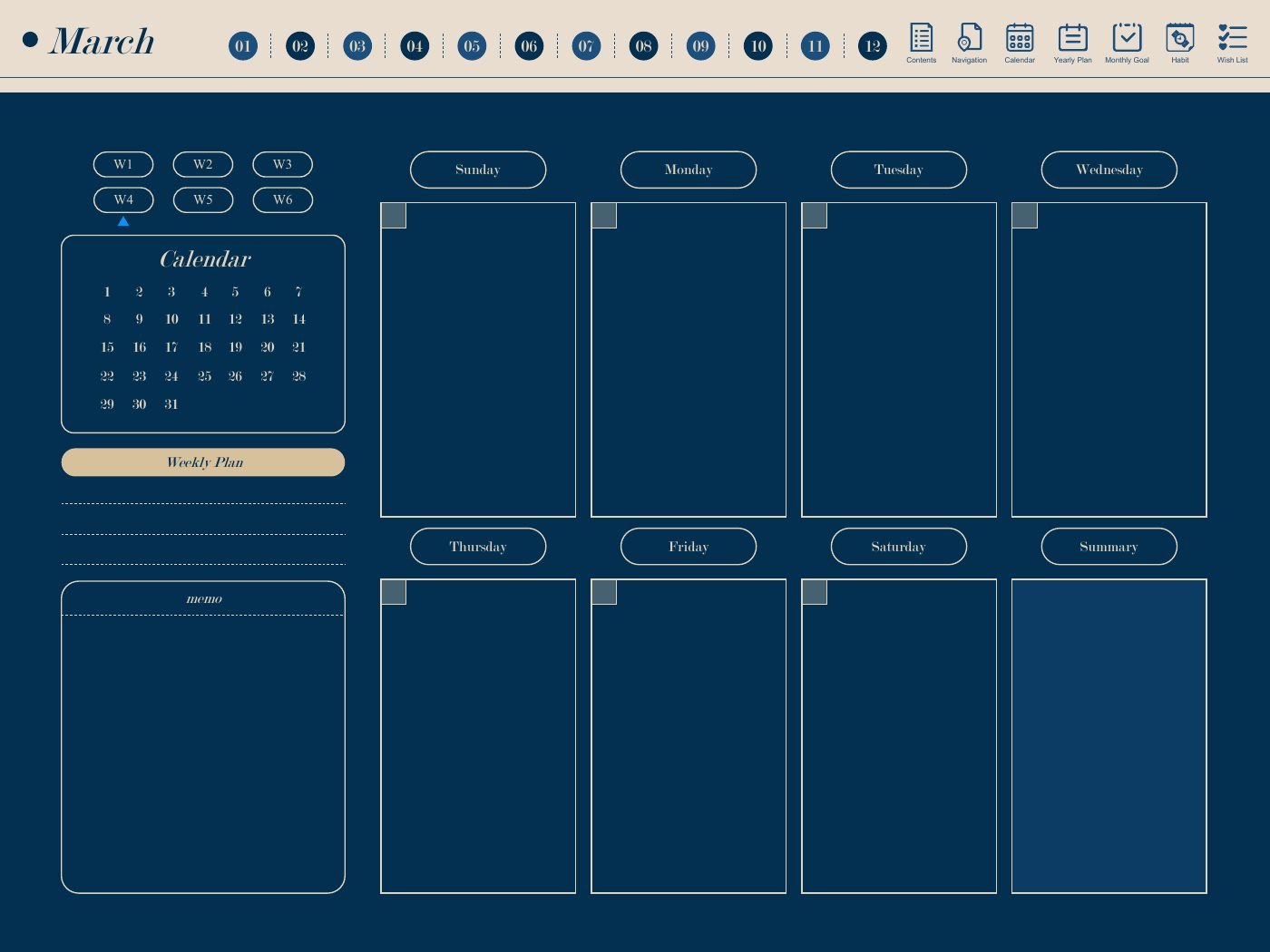Image resolution: width=1270 pixels, height=952 pixels.
Task: Click the Summary label pill
Action: [1109, 547]
